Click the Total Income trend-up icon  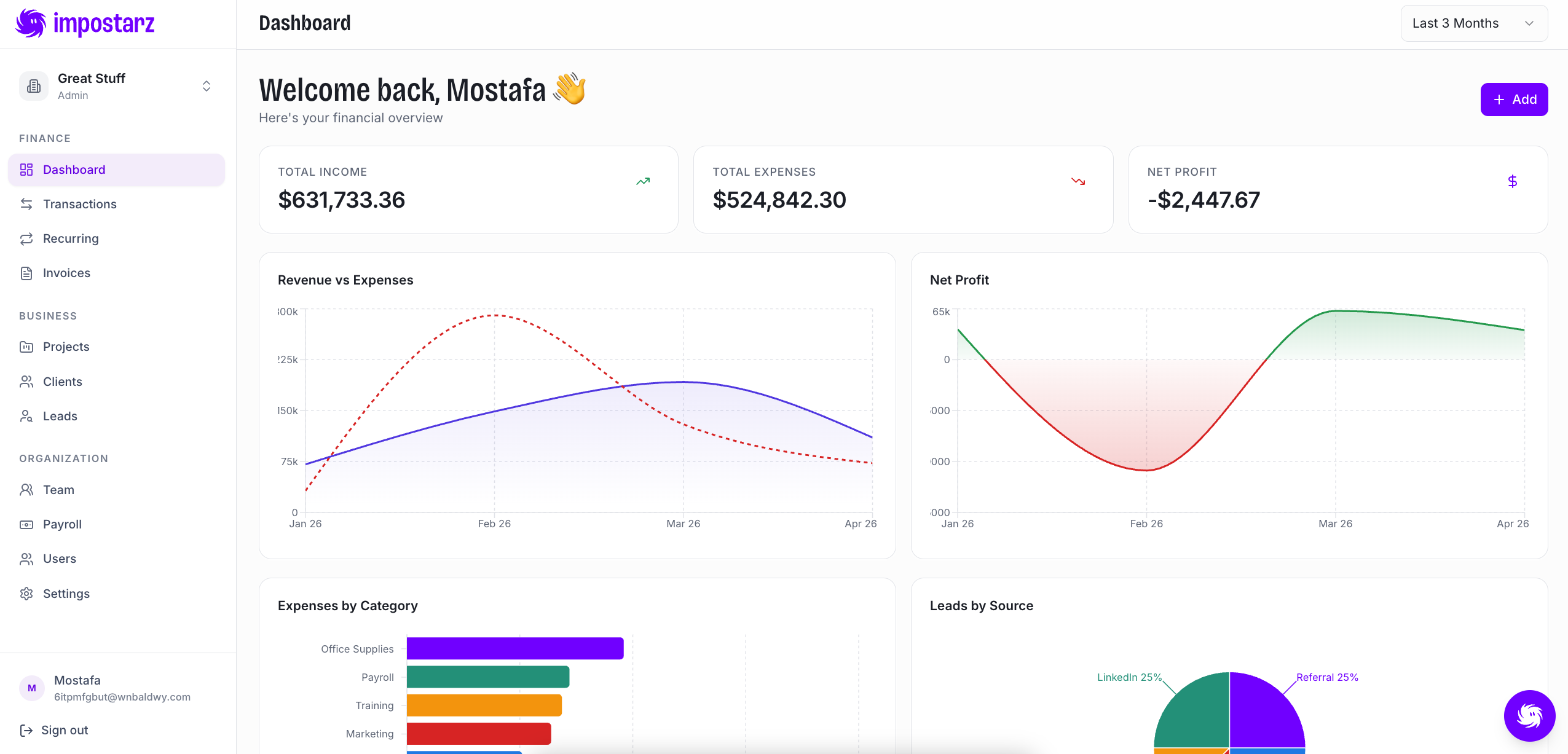point(642,181)
